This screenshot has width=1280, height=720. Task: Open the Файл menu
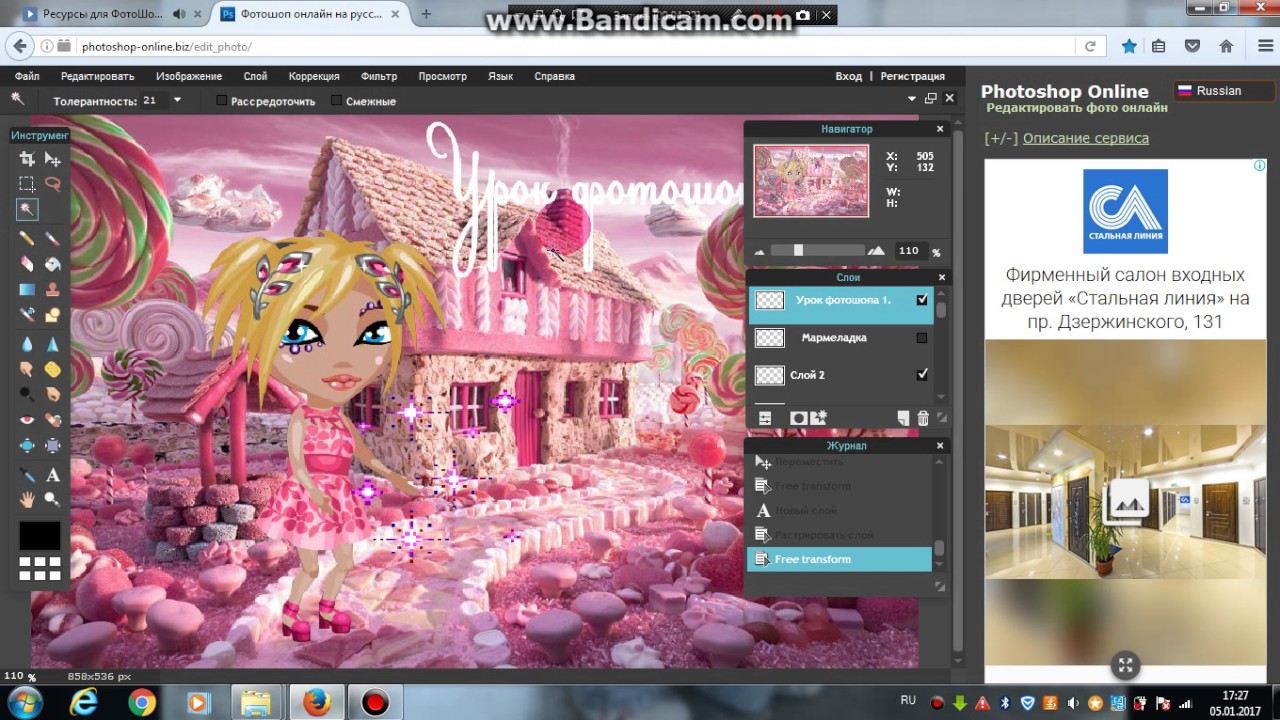[x=27, y=76]
